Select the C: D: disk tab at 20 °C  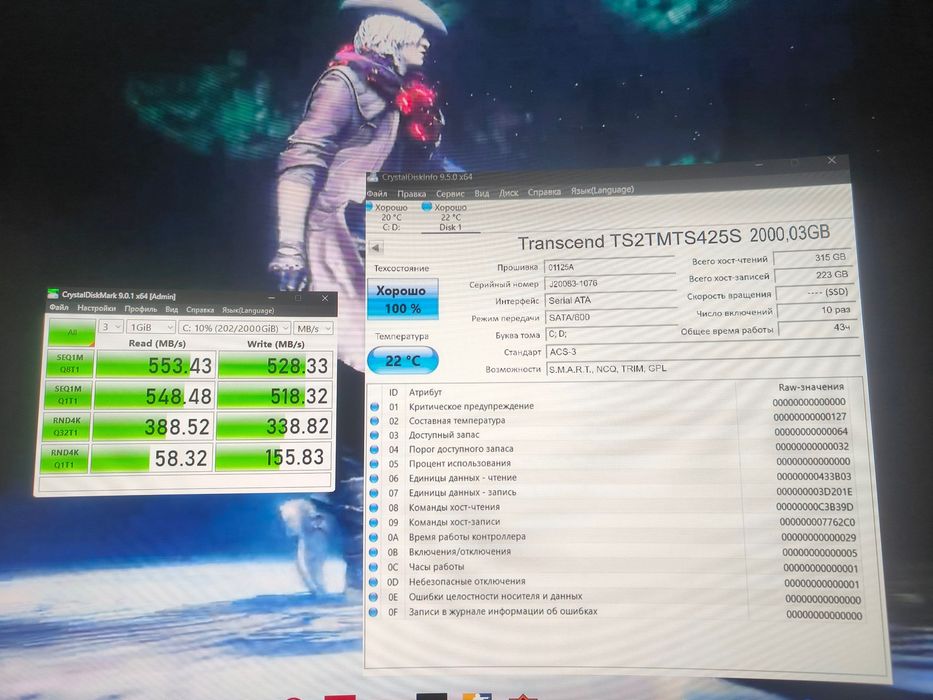click(x=391, y=217)
